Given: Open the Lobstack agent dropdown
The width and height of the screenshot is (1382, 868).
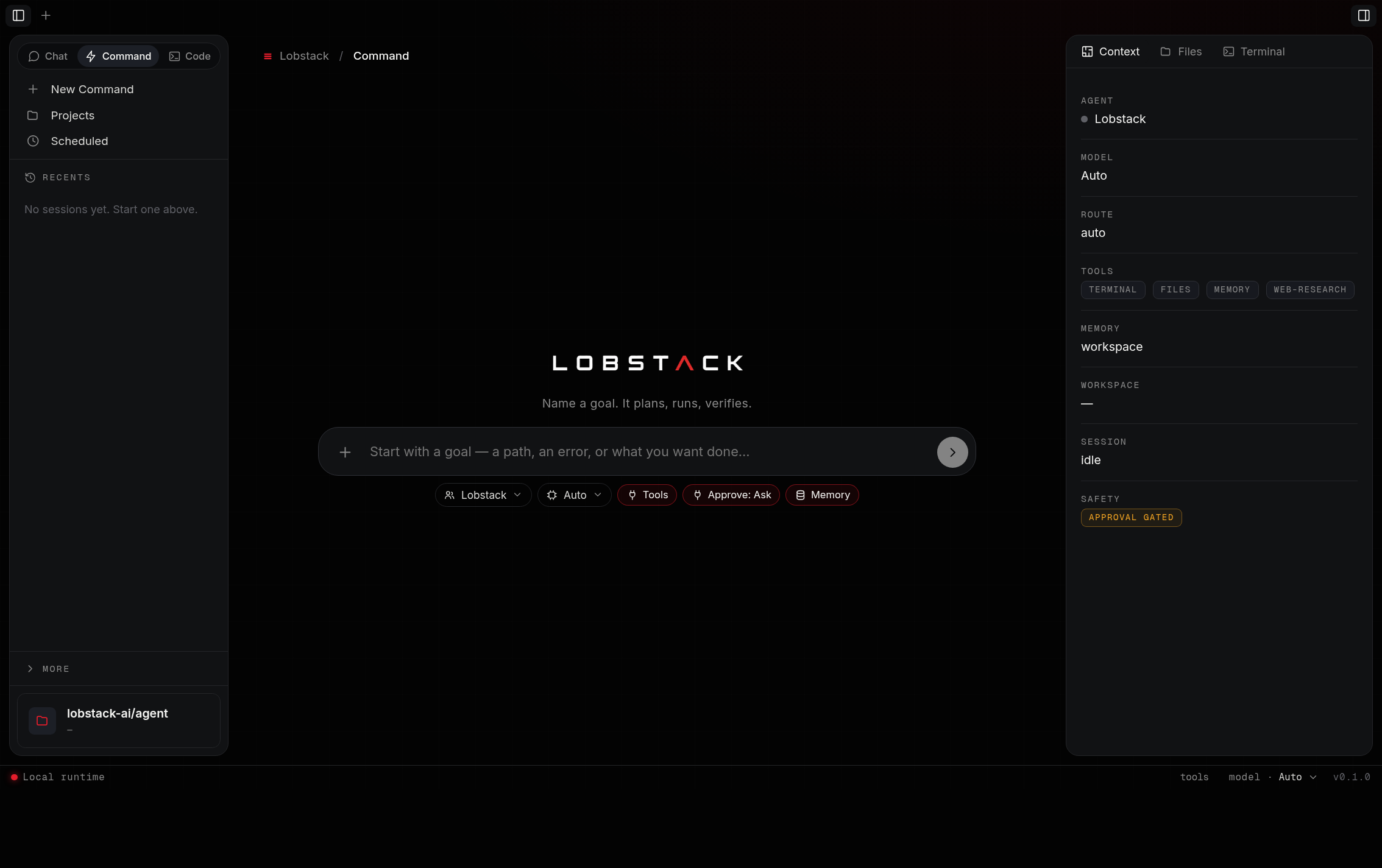Looking at the screenshot, I should (483, 495).
